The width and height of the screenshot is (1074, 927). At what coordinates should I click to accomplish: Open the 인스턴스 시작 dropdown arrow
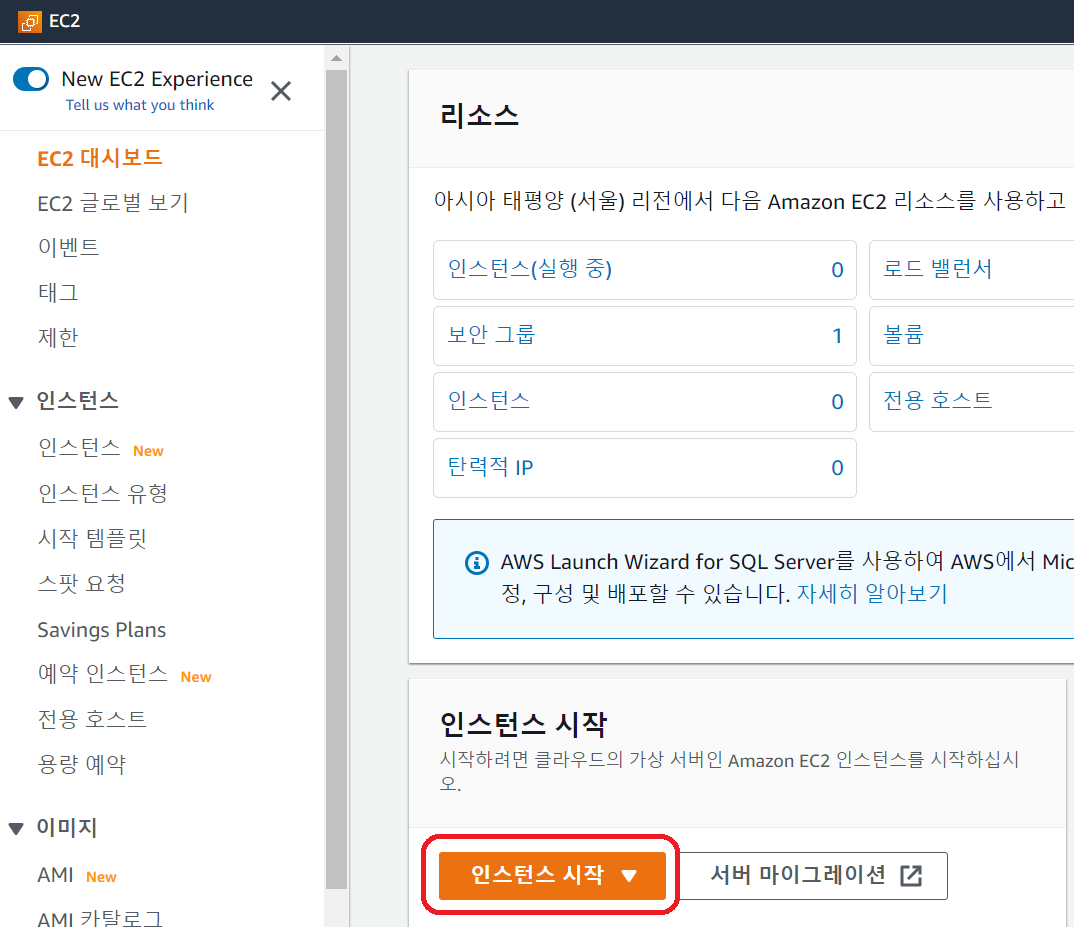click(x=629, y=876)
